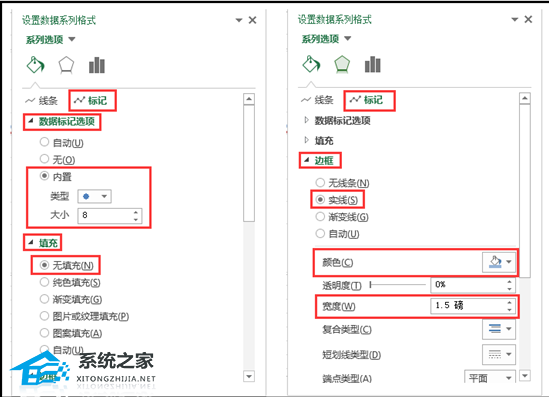Screen dimensions: 549x397
Task: Select 无线条(N) border radio button
Action: (x=320, y=182)
